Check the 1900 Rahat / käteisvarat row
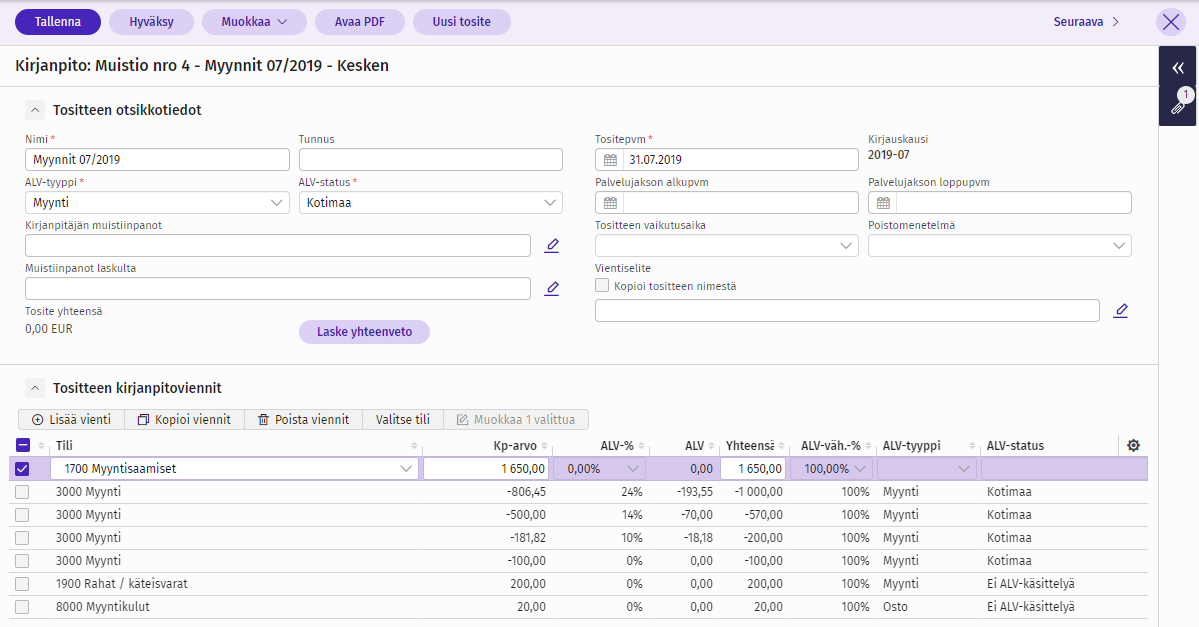Screen dimensions: 1199x627 [x=22, y=583]
